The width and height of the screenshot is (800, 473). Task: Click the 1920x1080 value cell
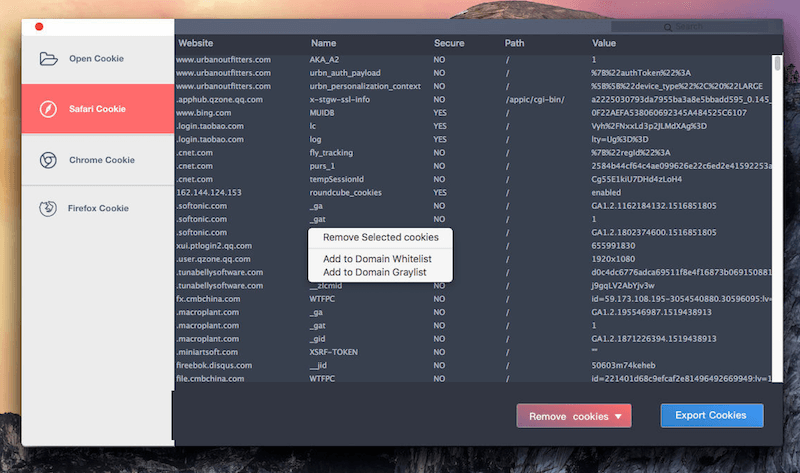(x=613, y=259)
